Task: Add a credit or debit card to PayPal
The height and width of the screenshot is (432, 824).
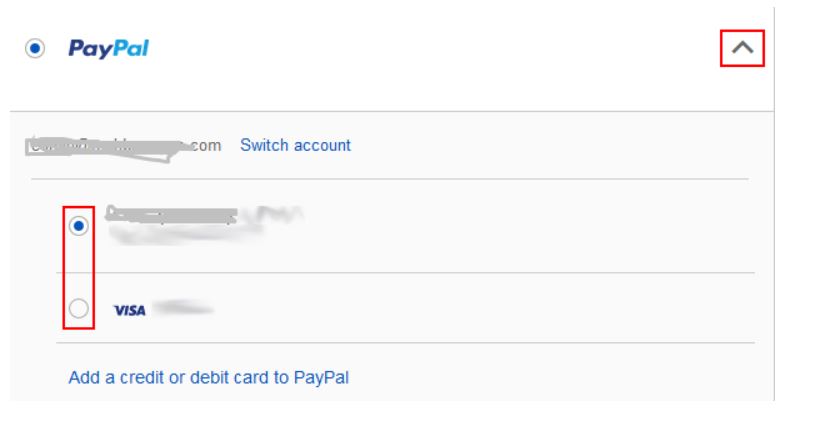Action: (208, 378)
